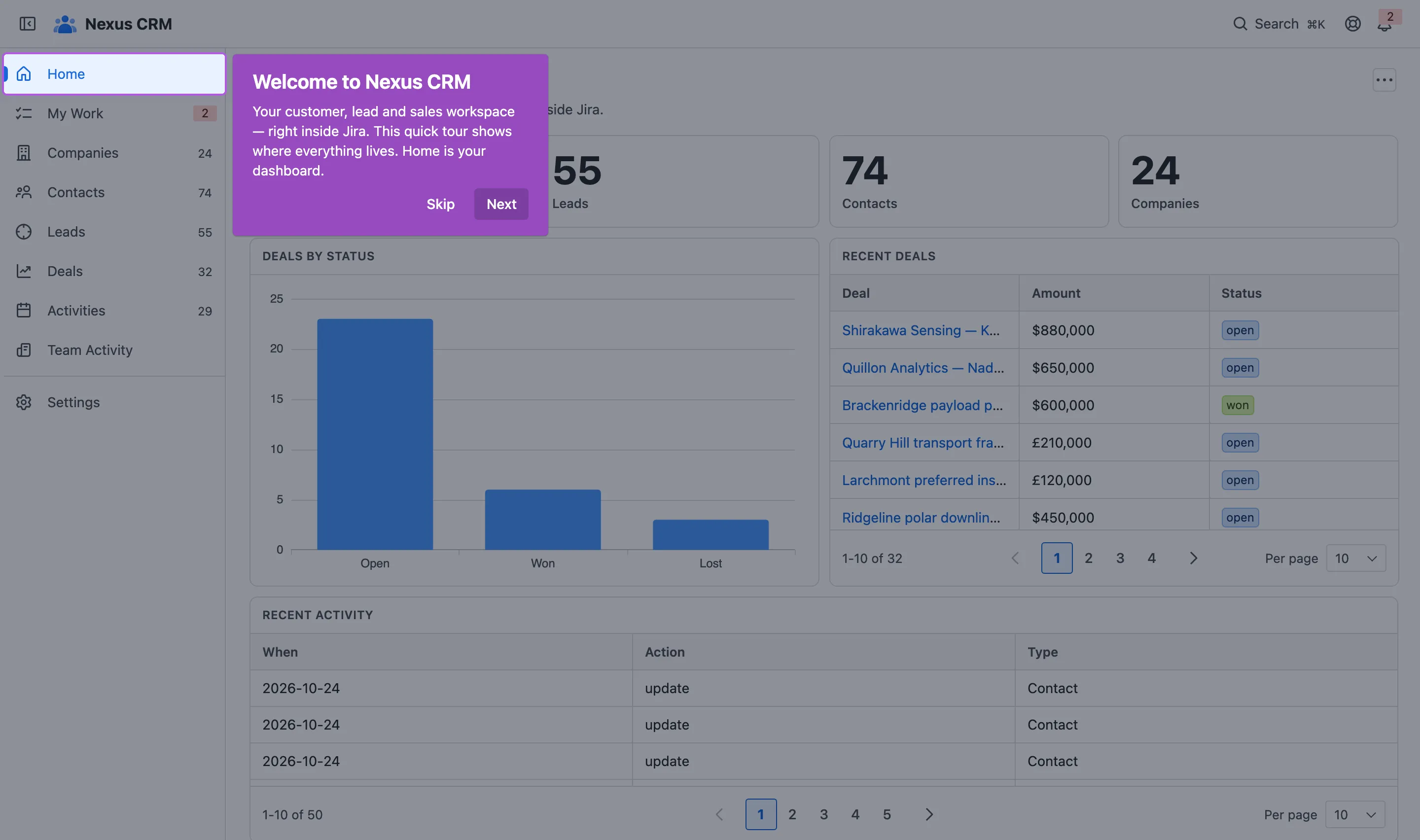Open the Quarry Hill transport deal link
Viewport: 1420px width, 840px height.
(923, 443)
